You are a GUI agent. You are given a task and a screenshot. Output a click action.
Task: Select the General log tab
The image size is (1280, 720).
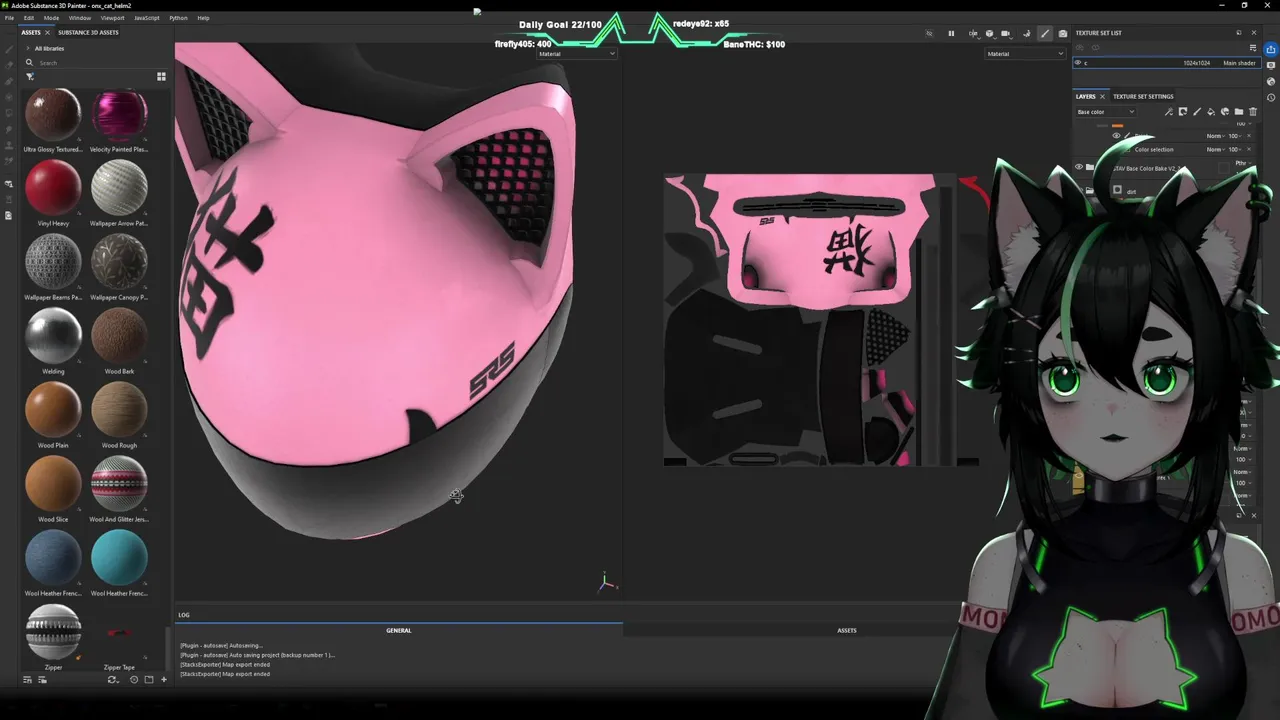pyautogui.click(x=398, y=630)
